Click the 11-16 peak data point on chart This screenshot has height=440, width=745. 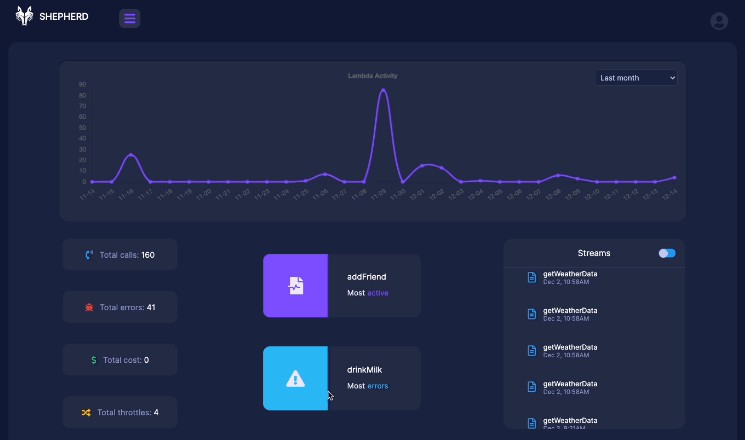tap(131, 155)
